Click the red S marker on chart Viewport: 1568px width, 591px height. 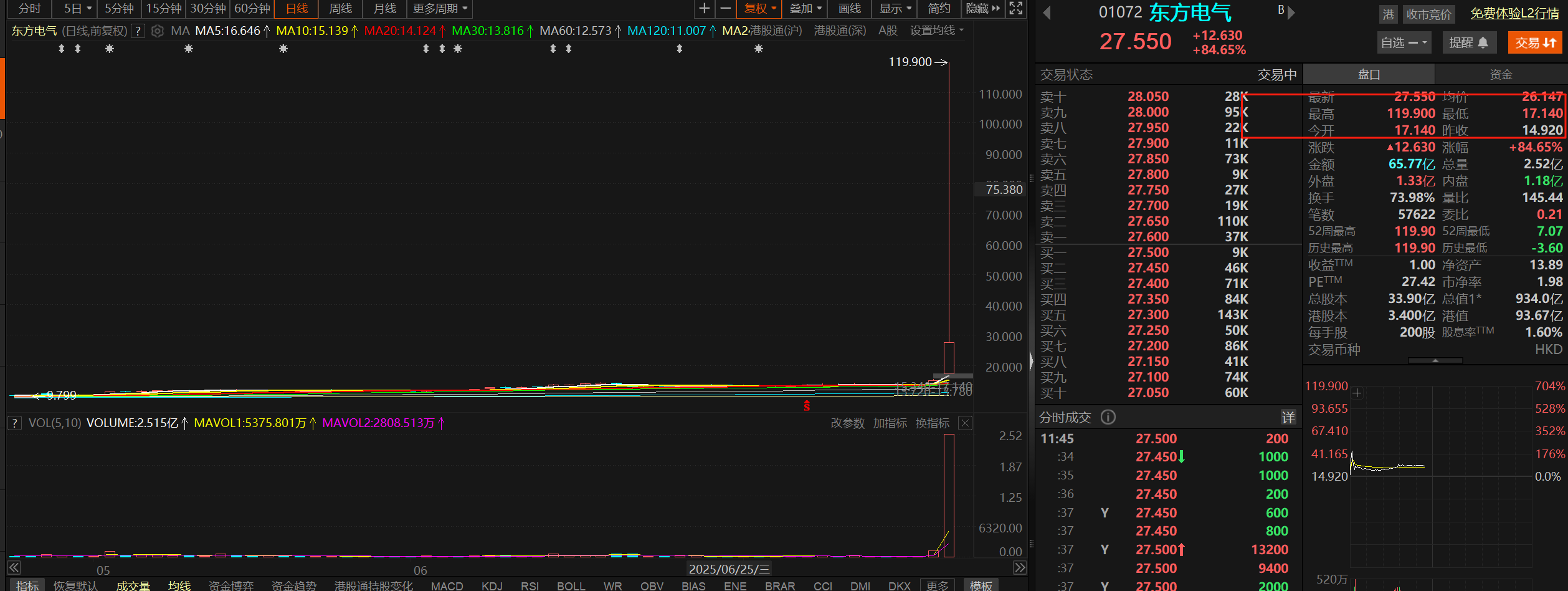tap(807, 406)
